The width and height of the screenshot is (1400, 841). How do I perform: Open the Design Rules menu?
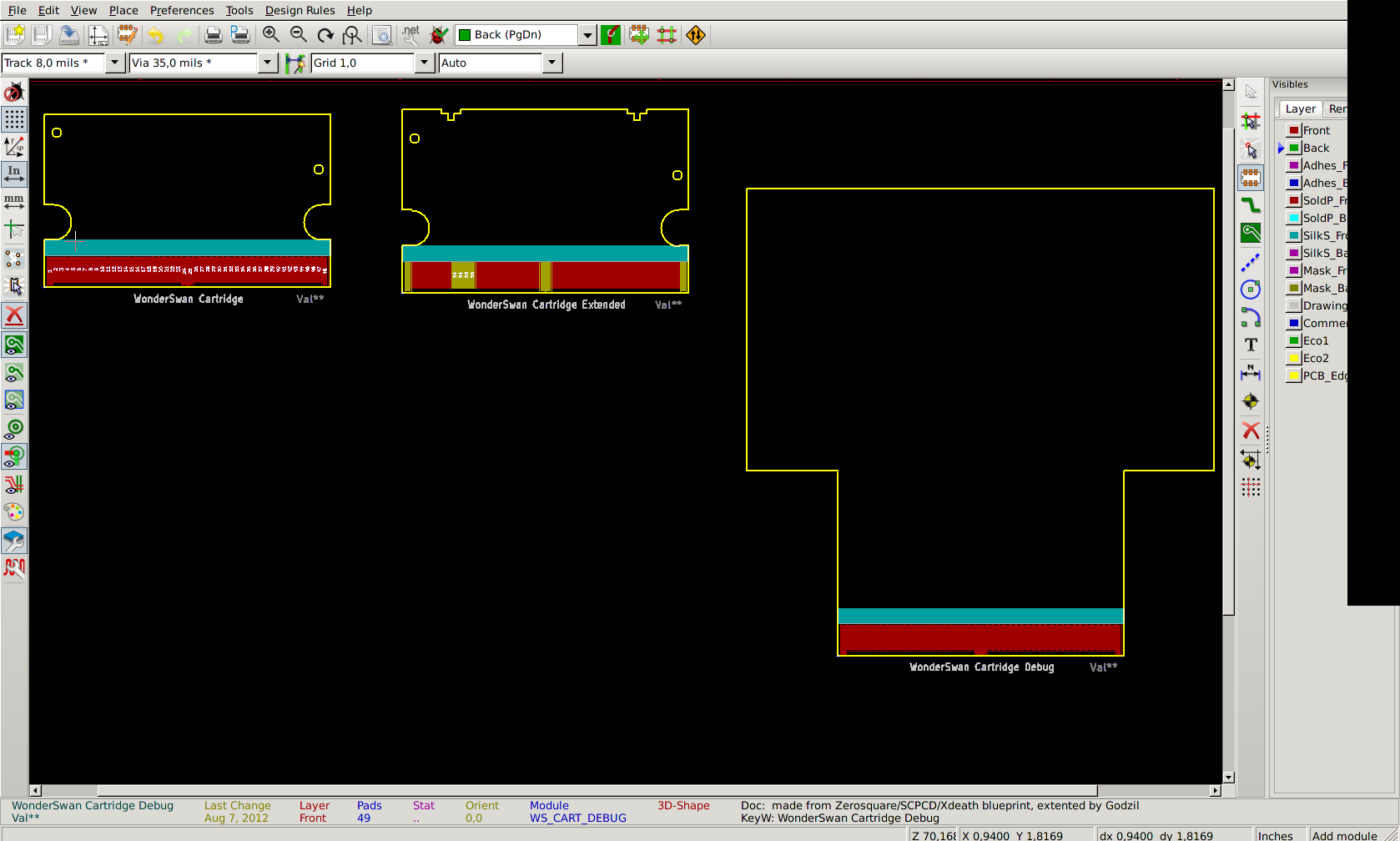(x=300, y=10)
